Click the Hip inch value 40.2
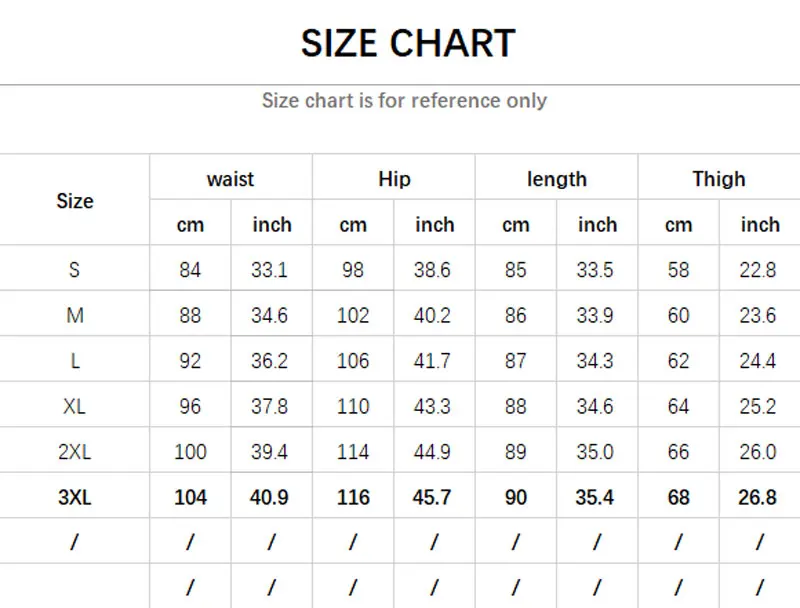This screenshot has height=608, width=800. [x=433, y=316]
